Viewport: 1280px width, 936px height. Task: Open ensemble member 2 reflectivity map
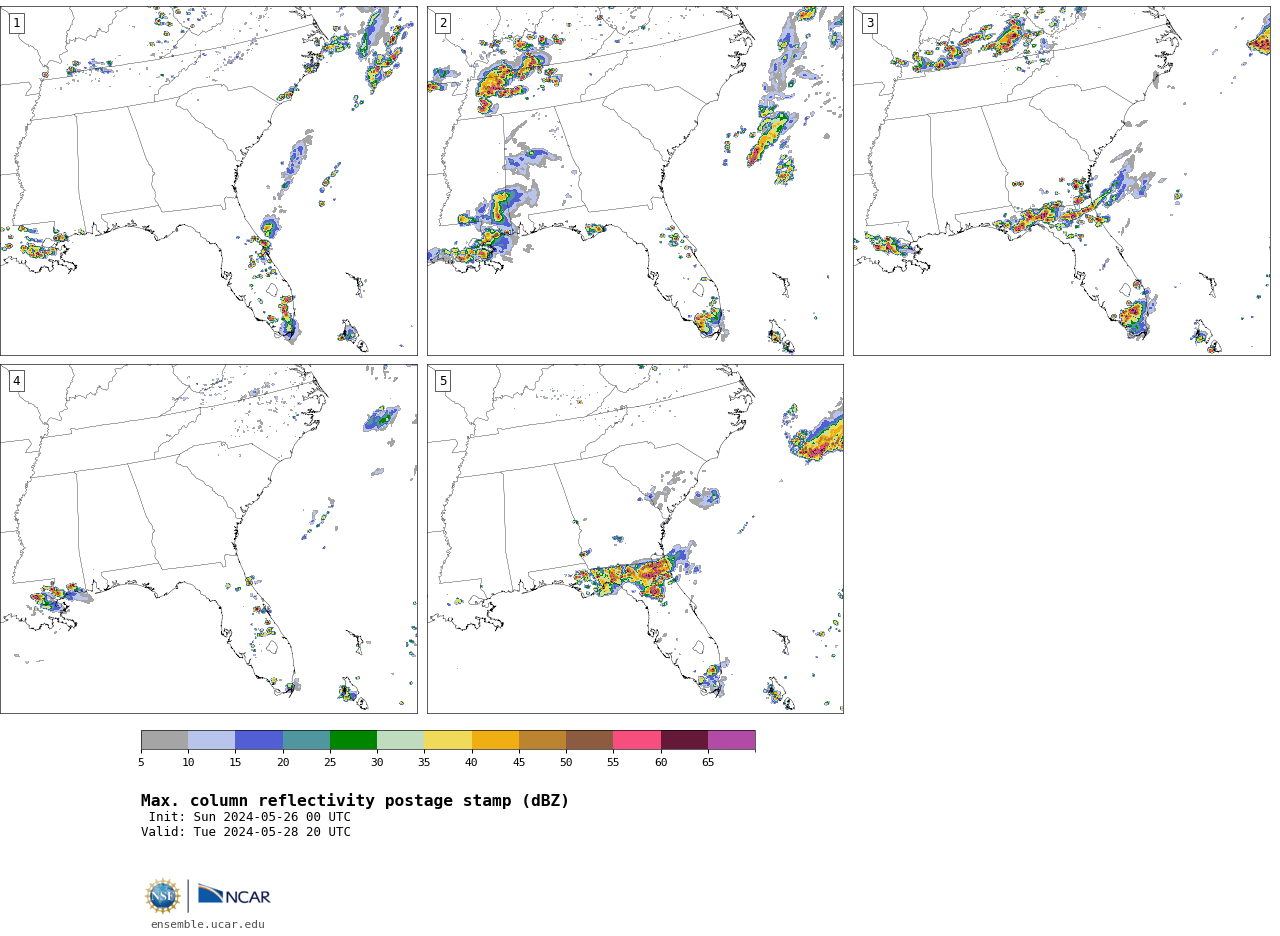635,180
